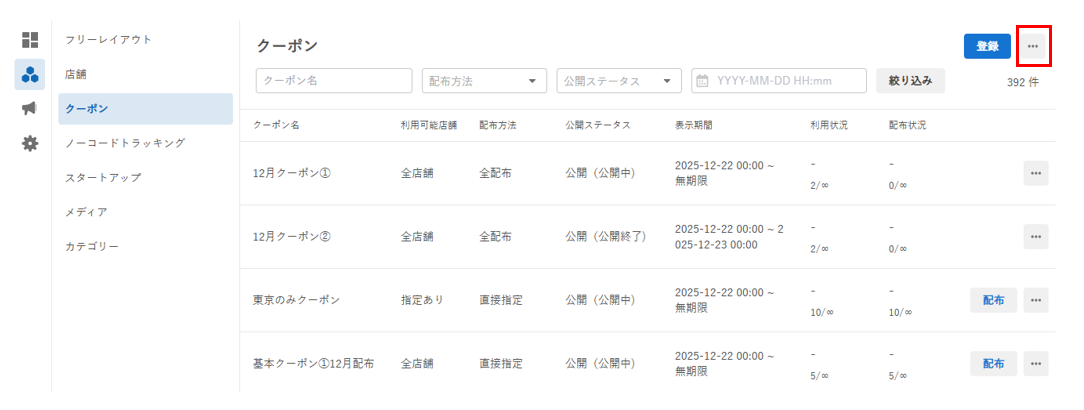This screenshot has width=1084, height=410.
Task: Open more options for 12月クーポン② row
Action: [1036, 236]
